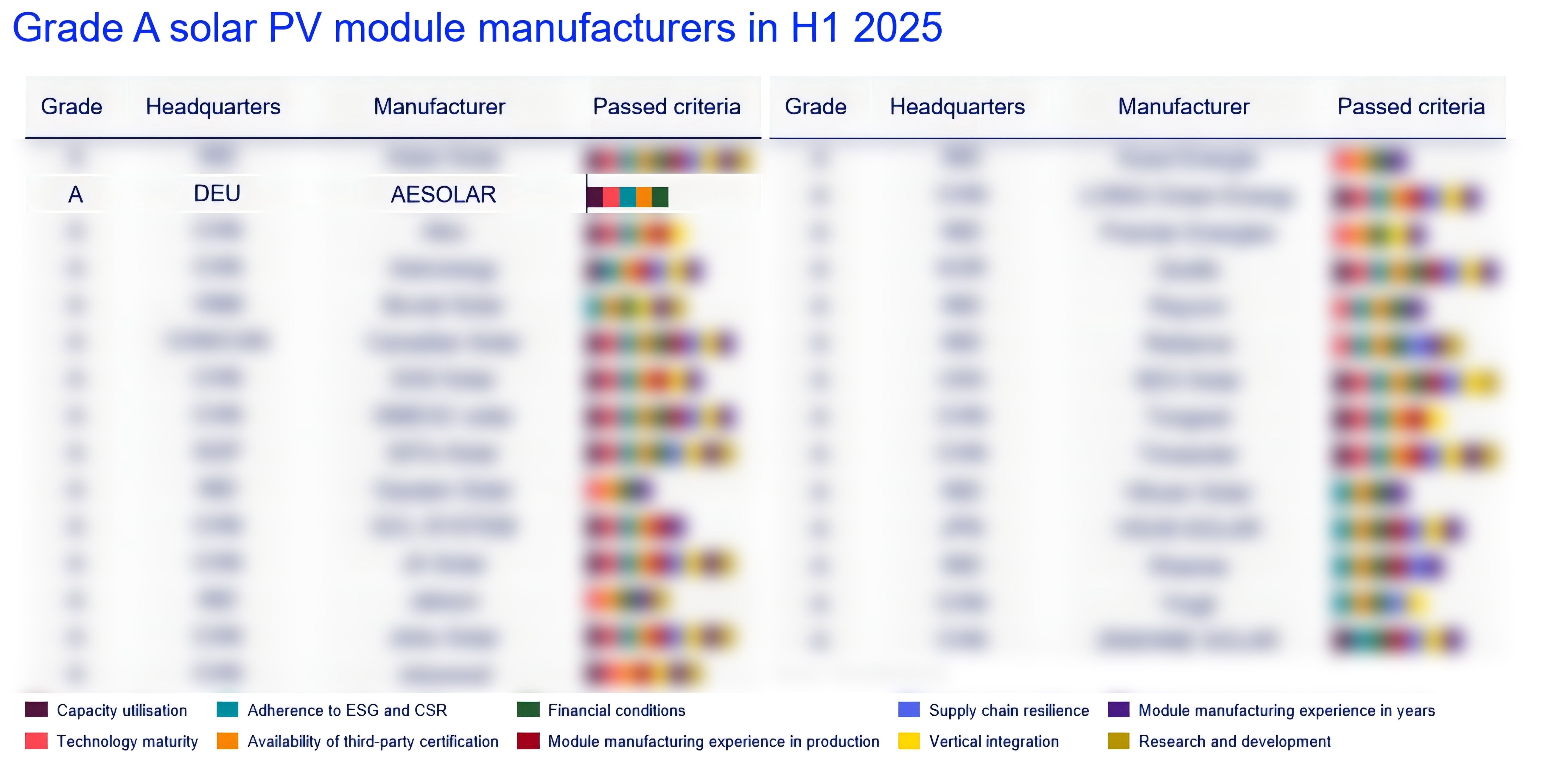Click the left Manufacturer column header

coord(439,107)
